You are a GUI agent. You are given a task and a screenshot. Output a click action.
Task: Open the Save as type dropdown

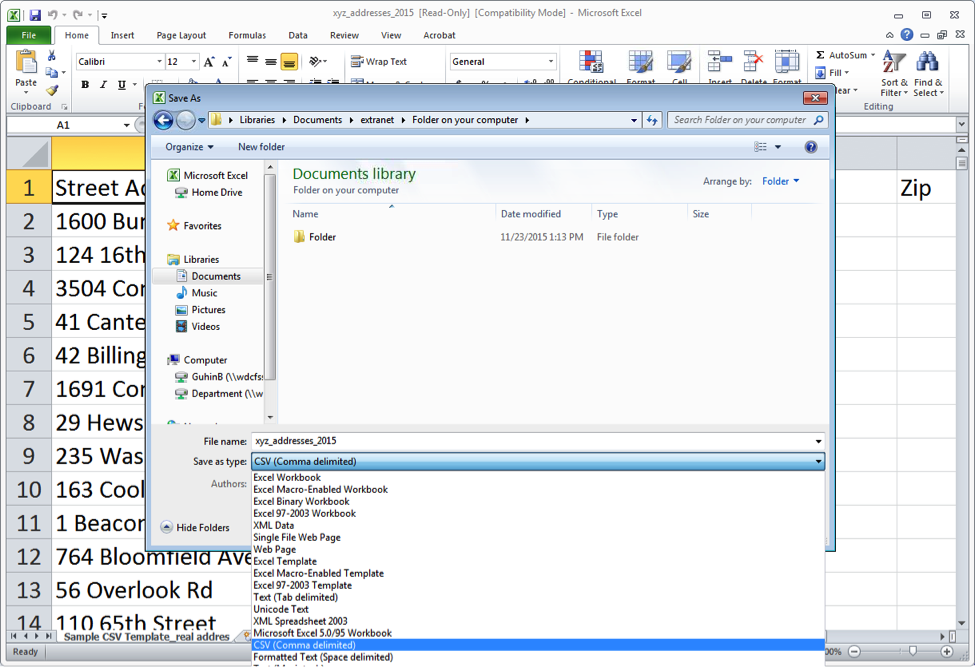coord(819,461)
